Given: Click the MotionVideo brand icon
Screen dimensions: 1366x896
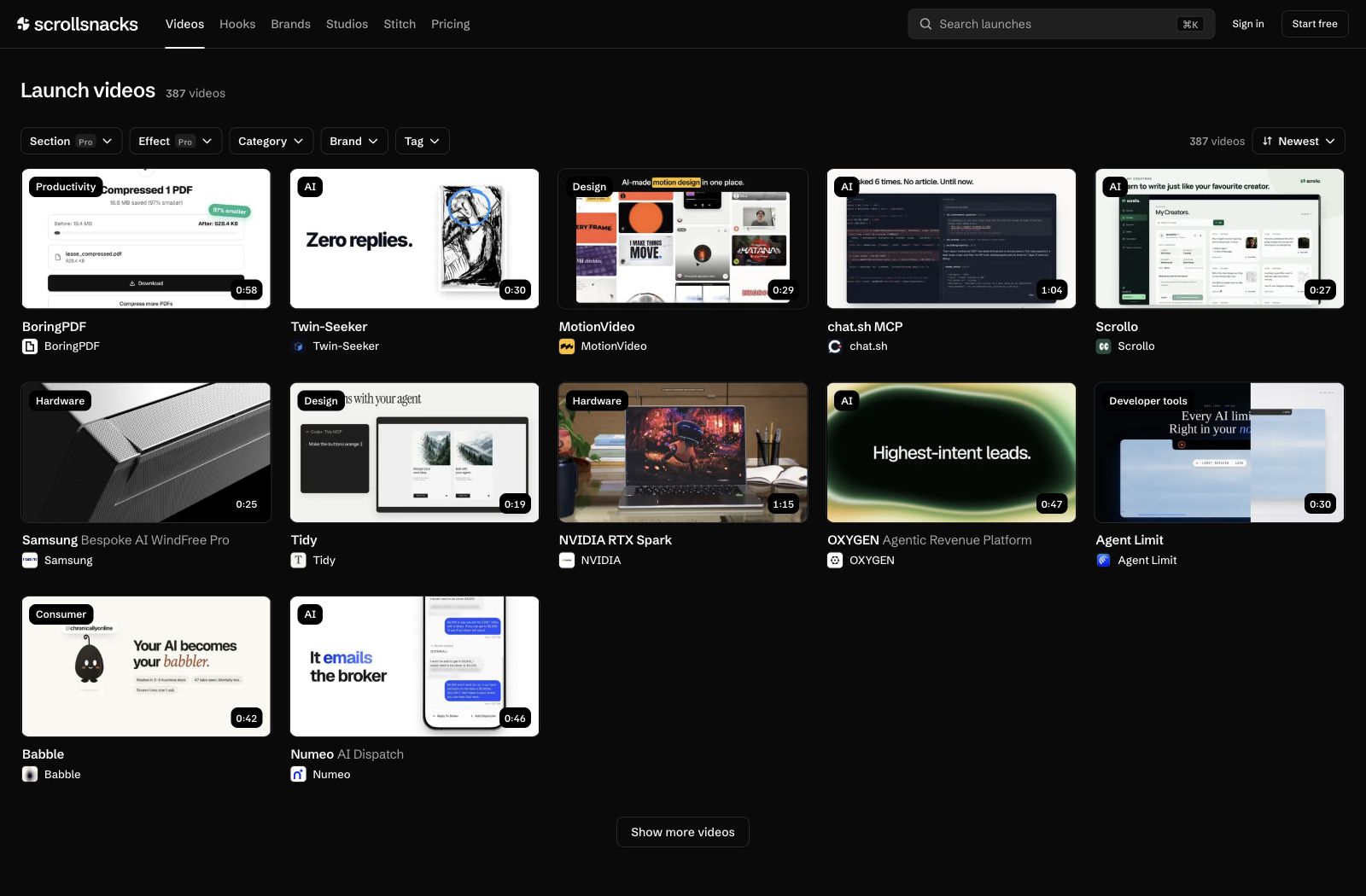Looking at the screenshot, I should click(567, 346).
